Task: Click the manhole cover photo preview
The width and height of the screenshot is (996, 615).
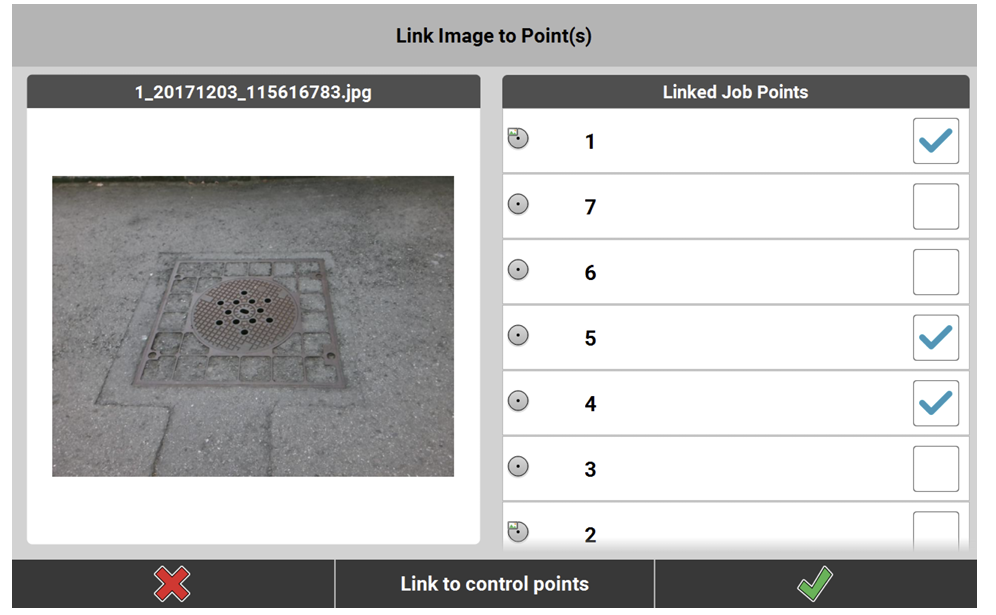Action: (252, 326)
